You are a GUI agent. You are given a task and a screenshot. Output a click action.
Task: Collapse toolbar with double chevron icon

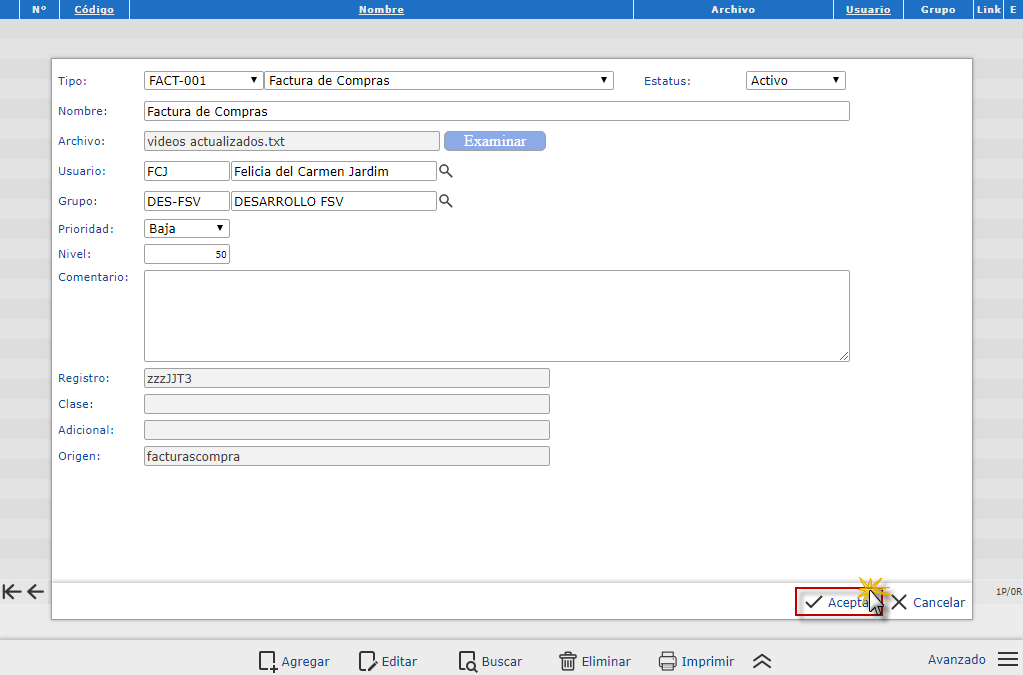click(762, 661)
